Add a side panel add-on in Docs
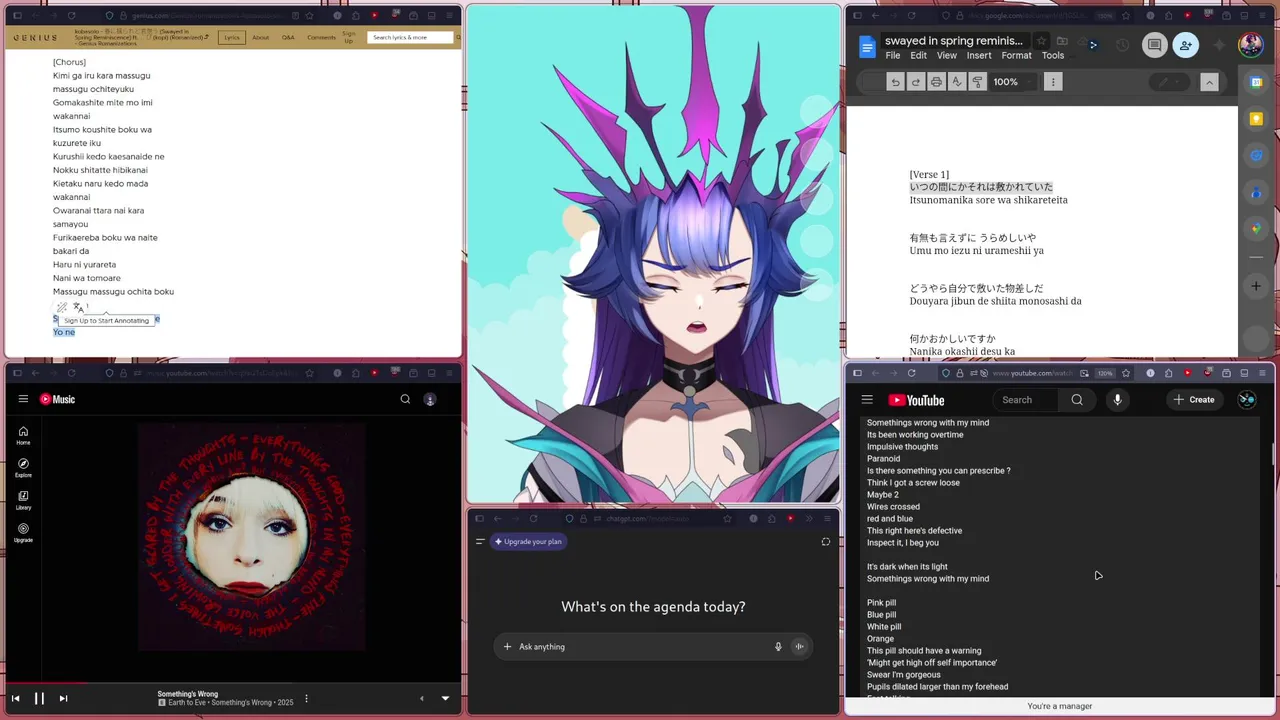 [x=1257, y=286]
